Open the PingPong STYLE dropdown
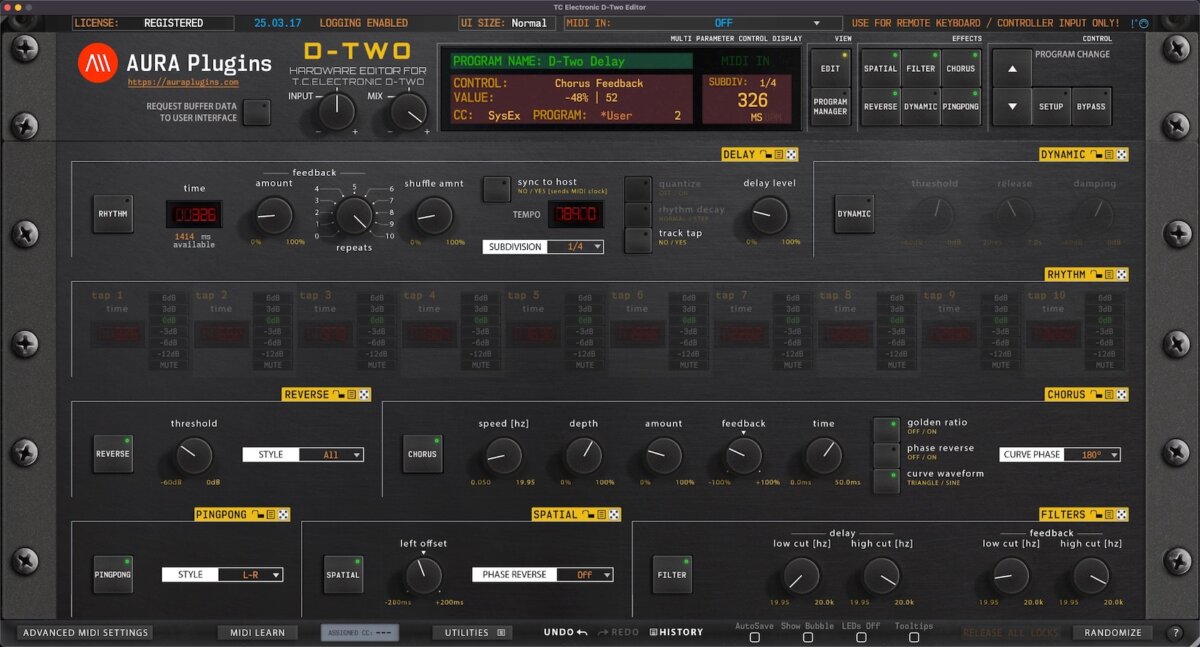This screenshot has height=647, width=1200. tap(223, 575)
